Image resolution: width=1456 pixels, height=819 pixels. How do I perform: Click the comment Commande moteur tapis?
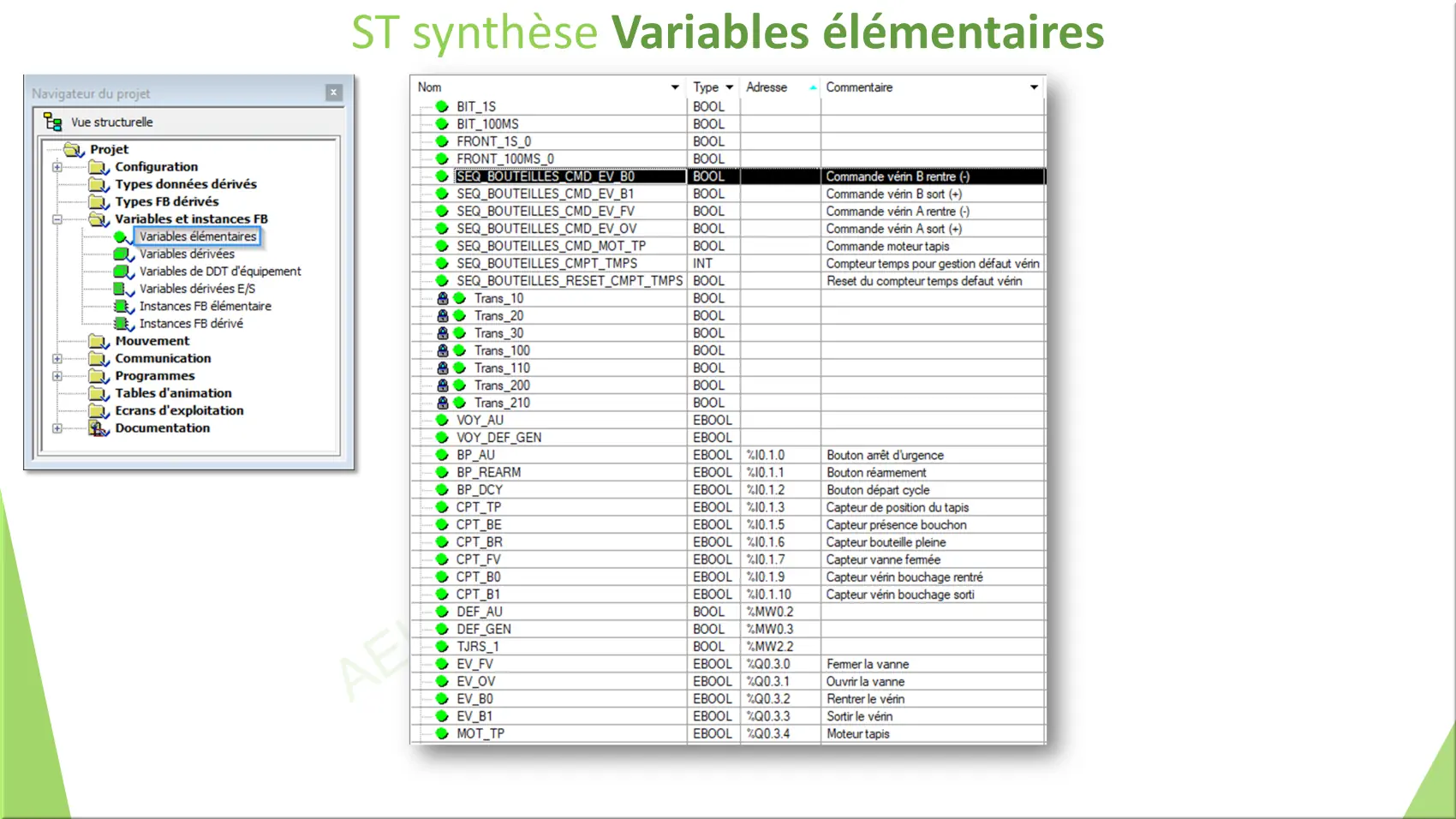pos(887,246)
